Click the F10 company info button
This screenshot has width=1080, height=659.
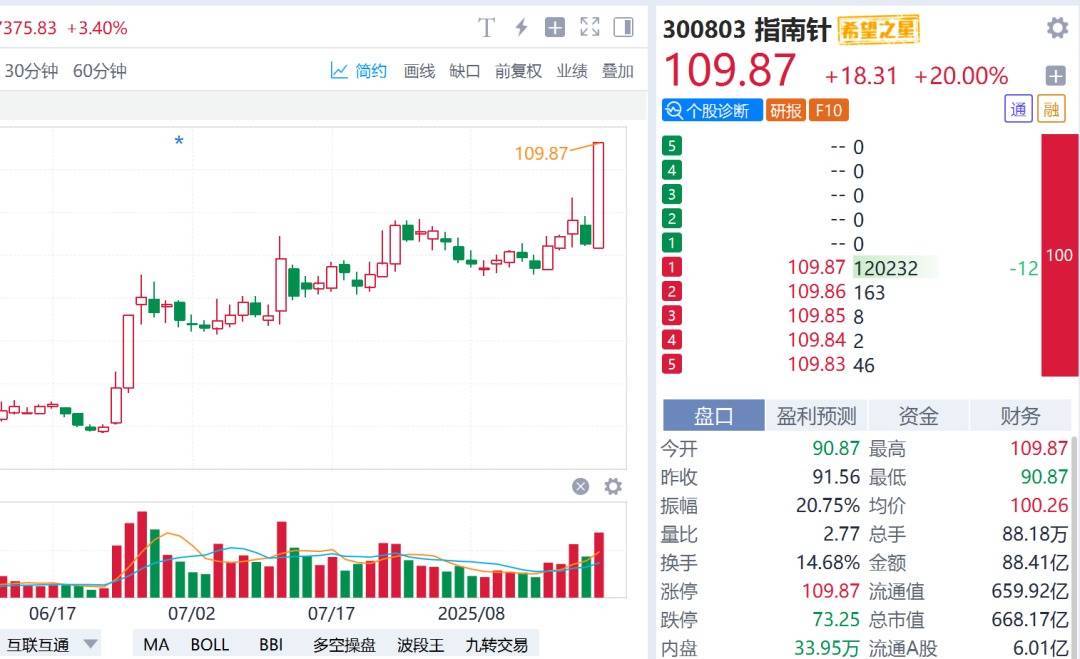[829, 110]
